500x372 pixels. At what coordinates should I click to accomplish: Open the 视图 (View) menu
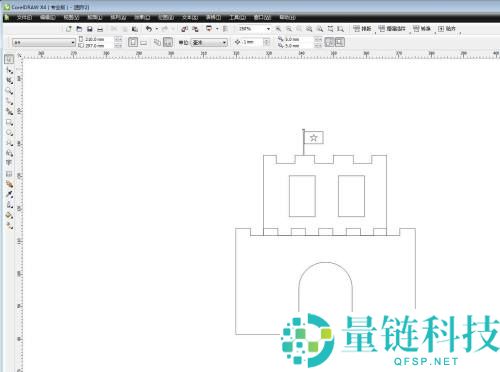point(71,17)
